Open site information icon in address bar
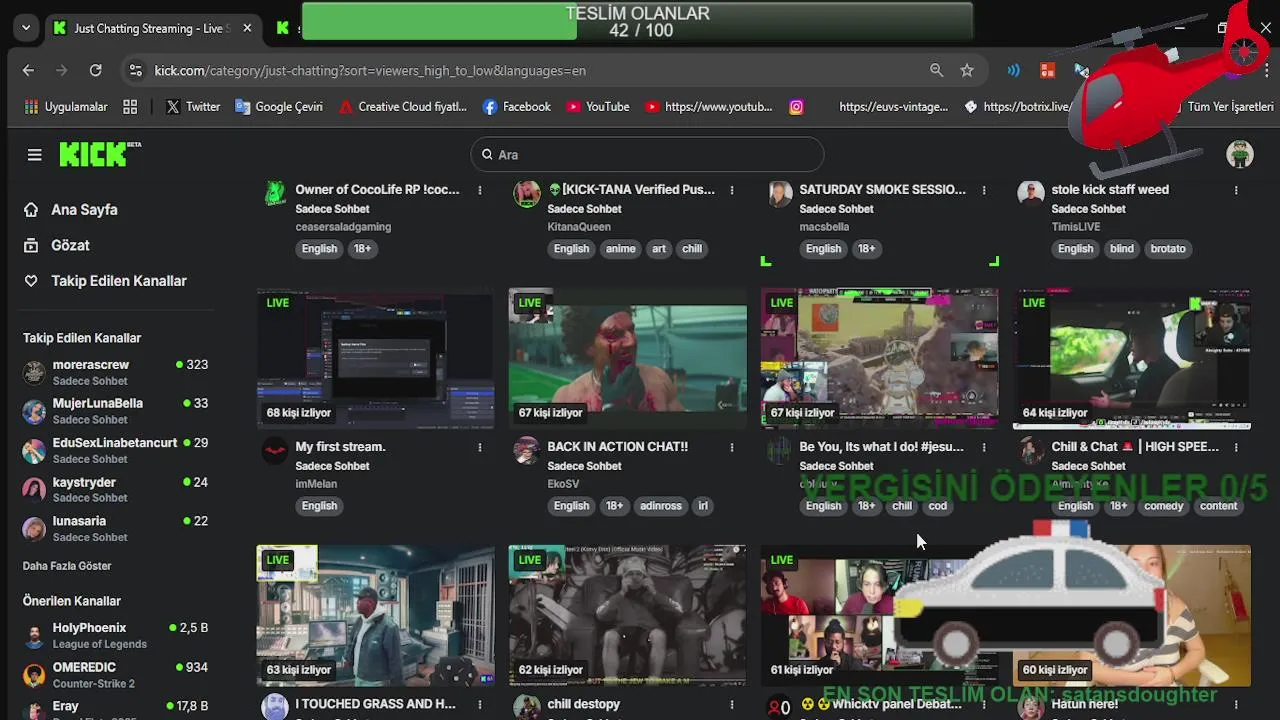1280x720 pixels. pos(135,70)
